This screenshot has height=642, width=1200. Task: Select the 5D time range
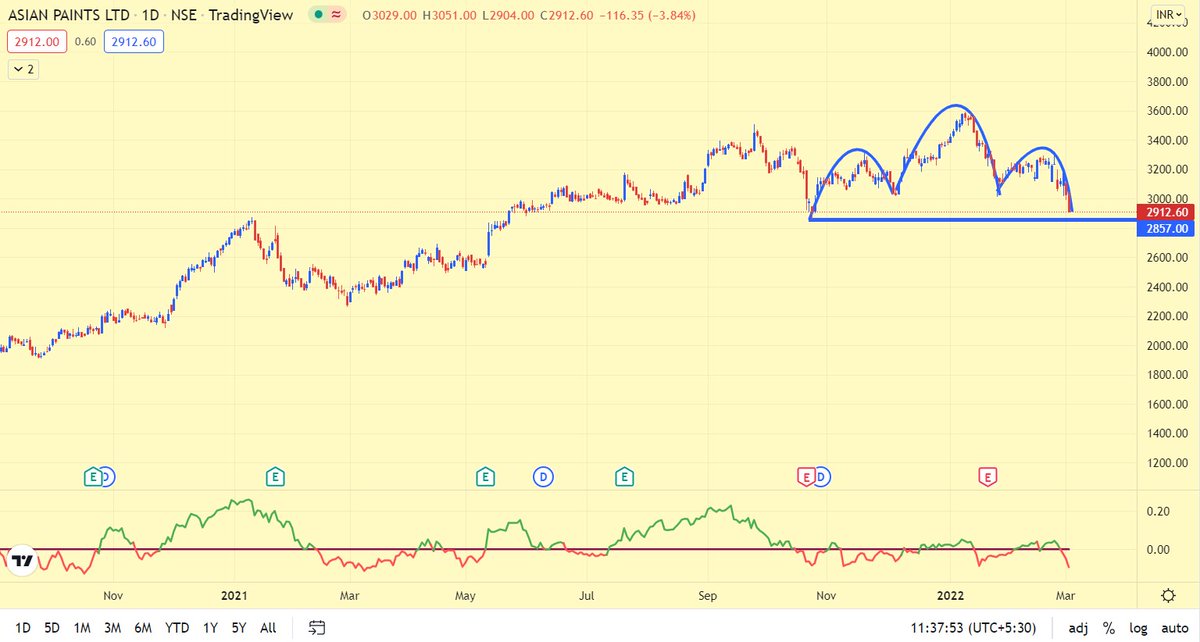(50, 627)
